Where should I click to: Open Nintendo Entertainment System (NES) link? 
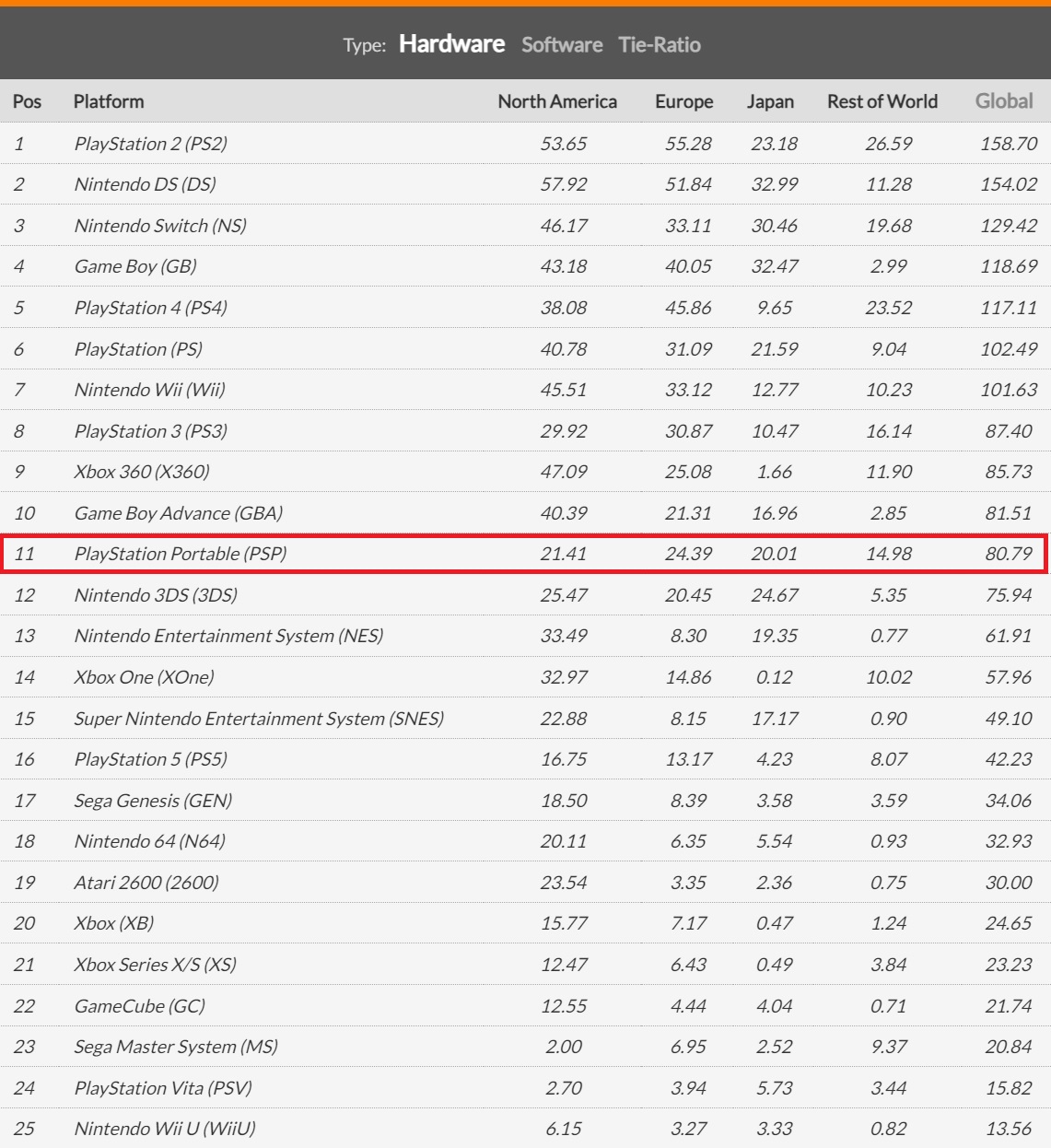(228, 636)
